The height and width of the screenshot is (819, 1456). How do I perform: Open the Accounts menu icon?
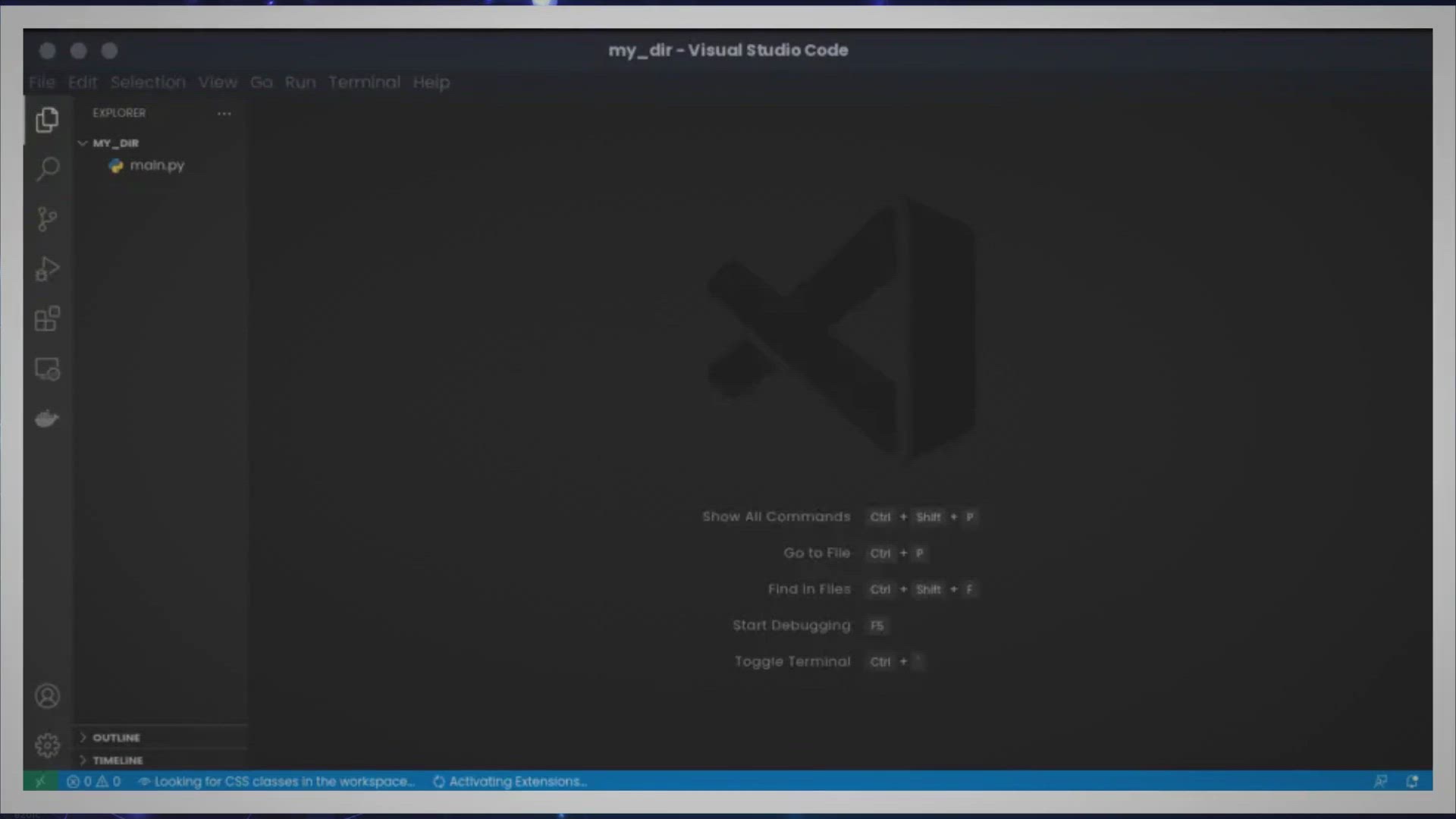pos(47,696)
